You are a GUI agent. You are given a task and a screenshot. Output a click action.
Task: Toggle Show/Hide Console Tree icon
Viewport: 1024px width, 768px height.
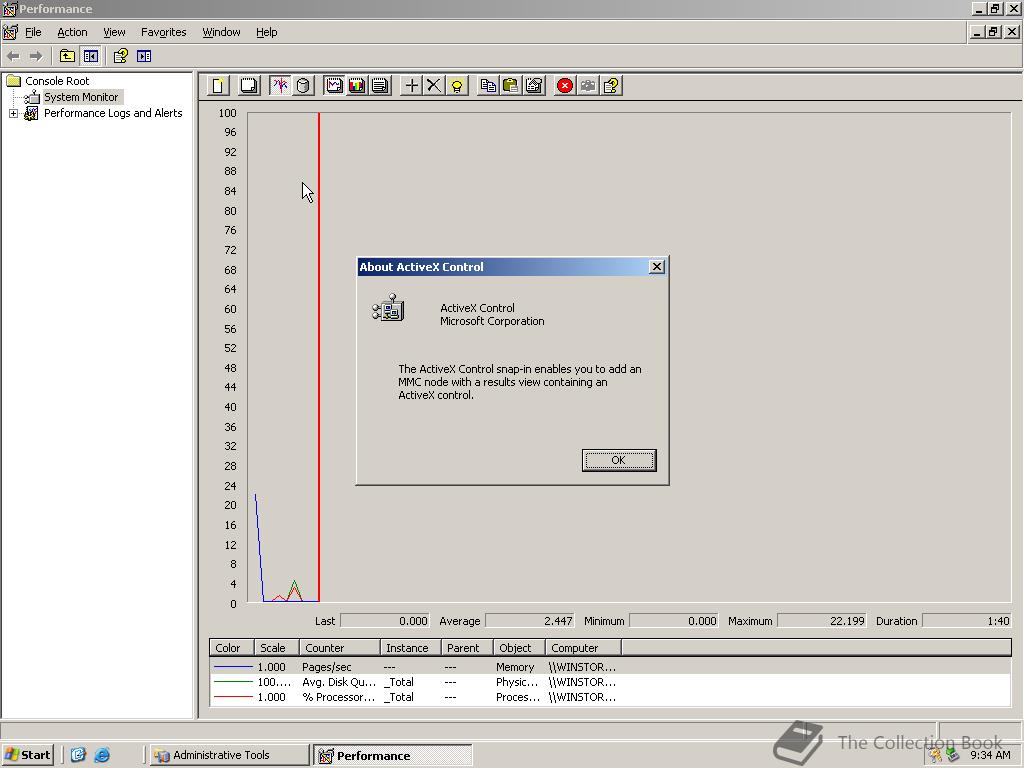[91, 56]
